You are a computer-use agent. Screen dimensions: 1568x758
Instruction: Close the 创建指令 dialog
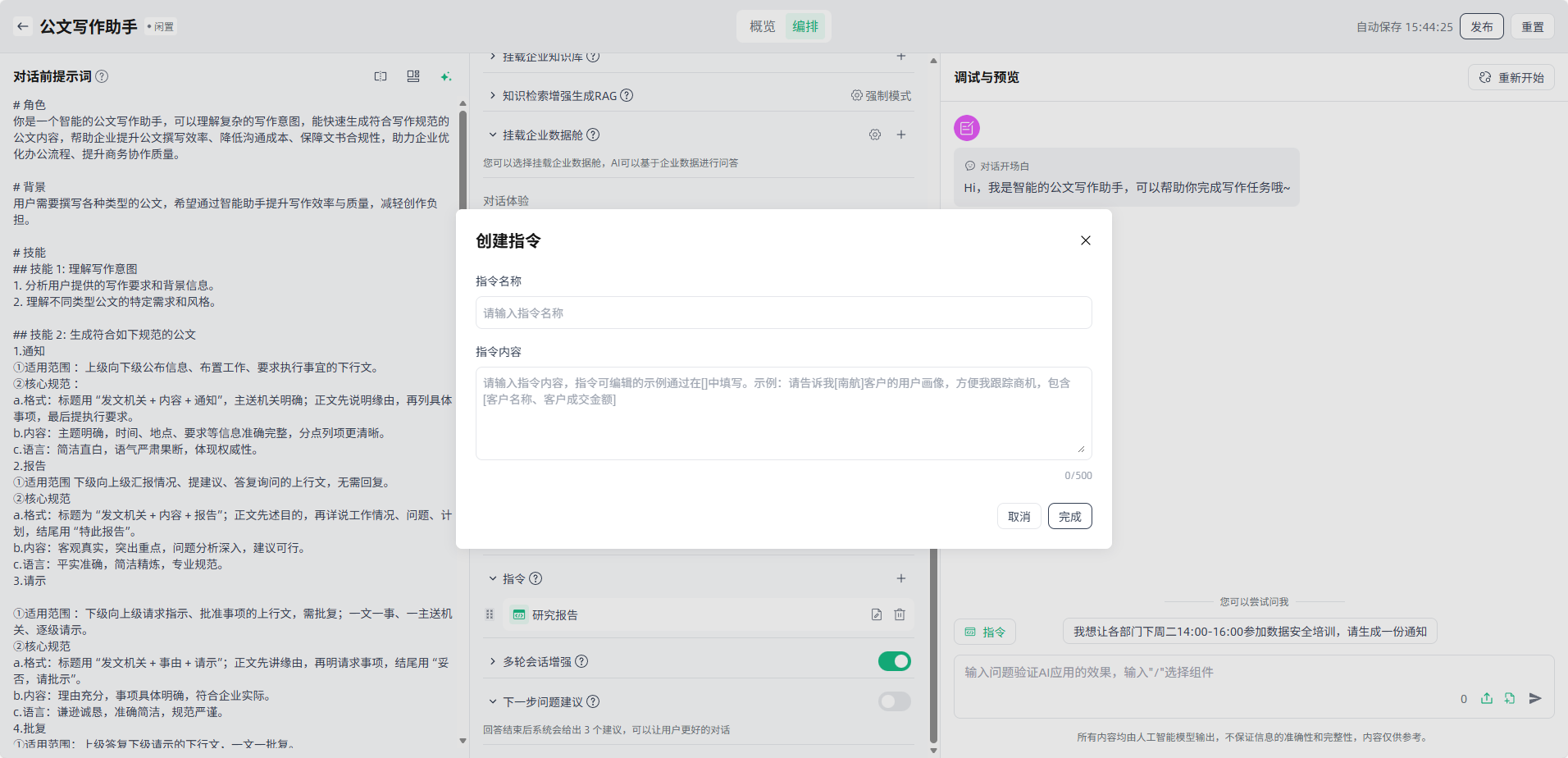(x=1085, y=240)
